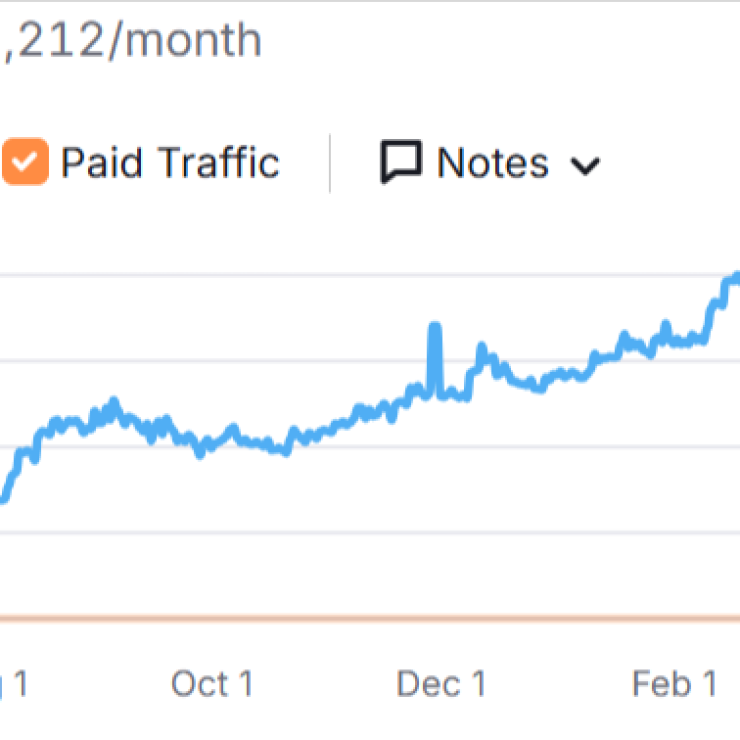This screenshot has height=740, width=740.
Task: Open Notes by clicking its text label
Action: point(493,163)
